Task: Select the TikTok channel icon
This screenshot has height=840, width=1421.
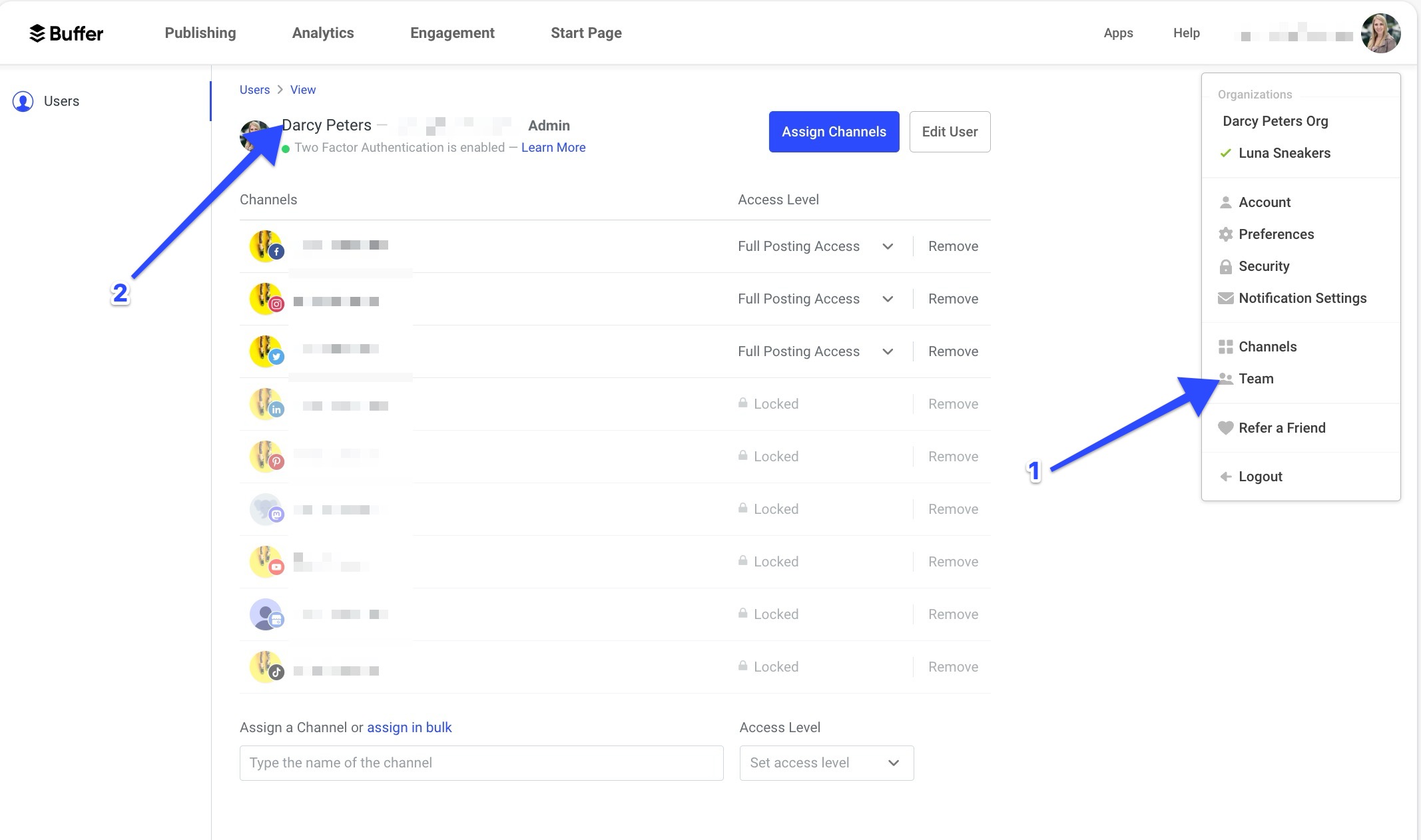Action: (278, 672)
